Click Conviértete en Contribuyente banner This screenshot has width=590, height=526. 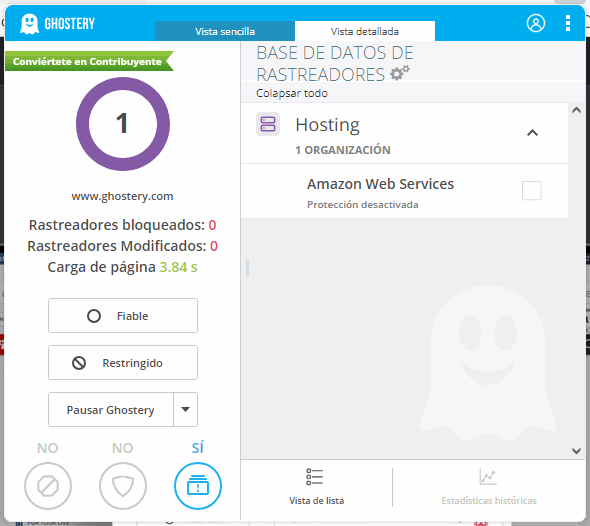pyautogui.click(x=89, y=61)
